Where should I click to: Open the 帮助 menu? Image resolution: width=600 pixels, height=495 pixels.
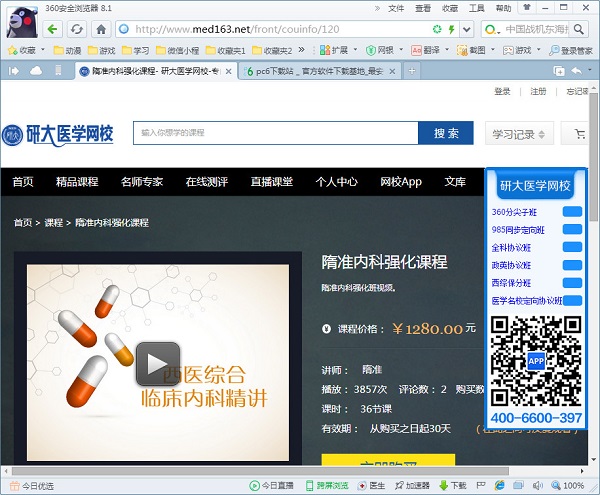(503, 8)
